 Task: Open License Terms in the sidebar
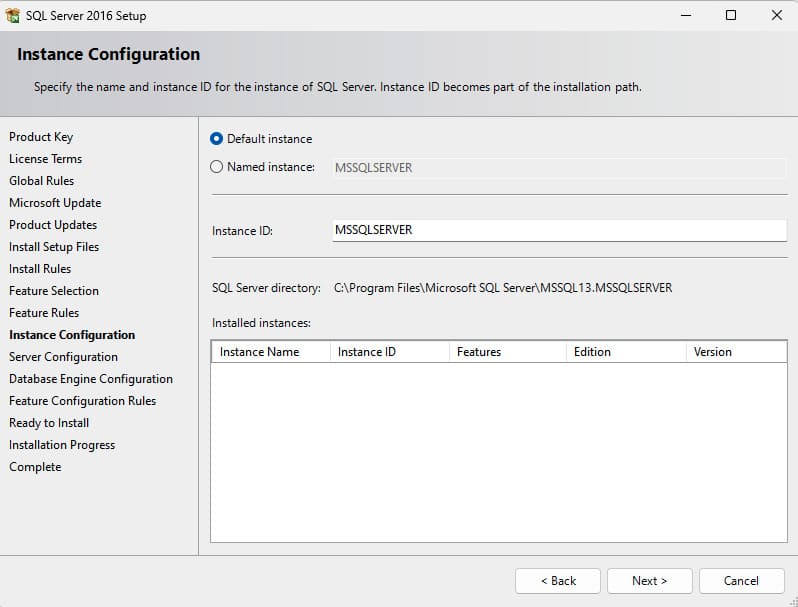pos(46,159)
